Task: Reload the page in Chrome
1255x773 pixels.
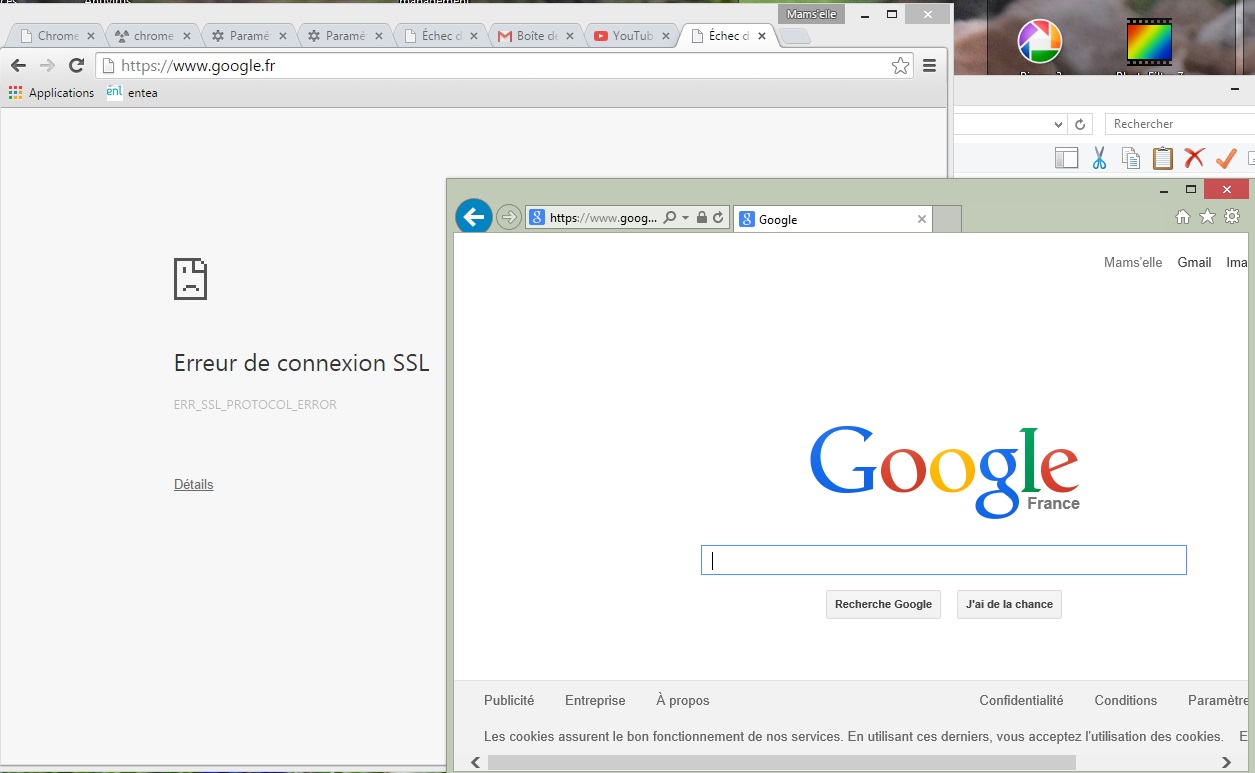Action: [76, 66]
